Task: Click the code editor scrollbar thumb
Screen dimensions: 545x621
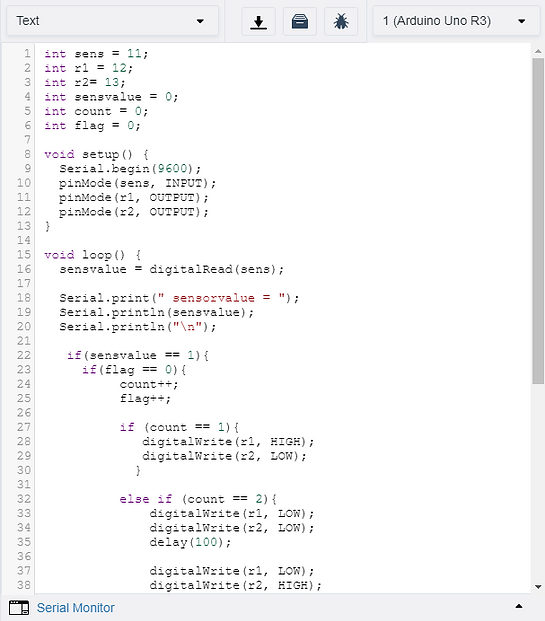Action: [x=538, y=221]
